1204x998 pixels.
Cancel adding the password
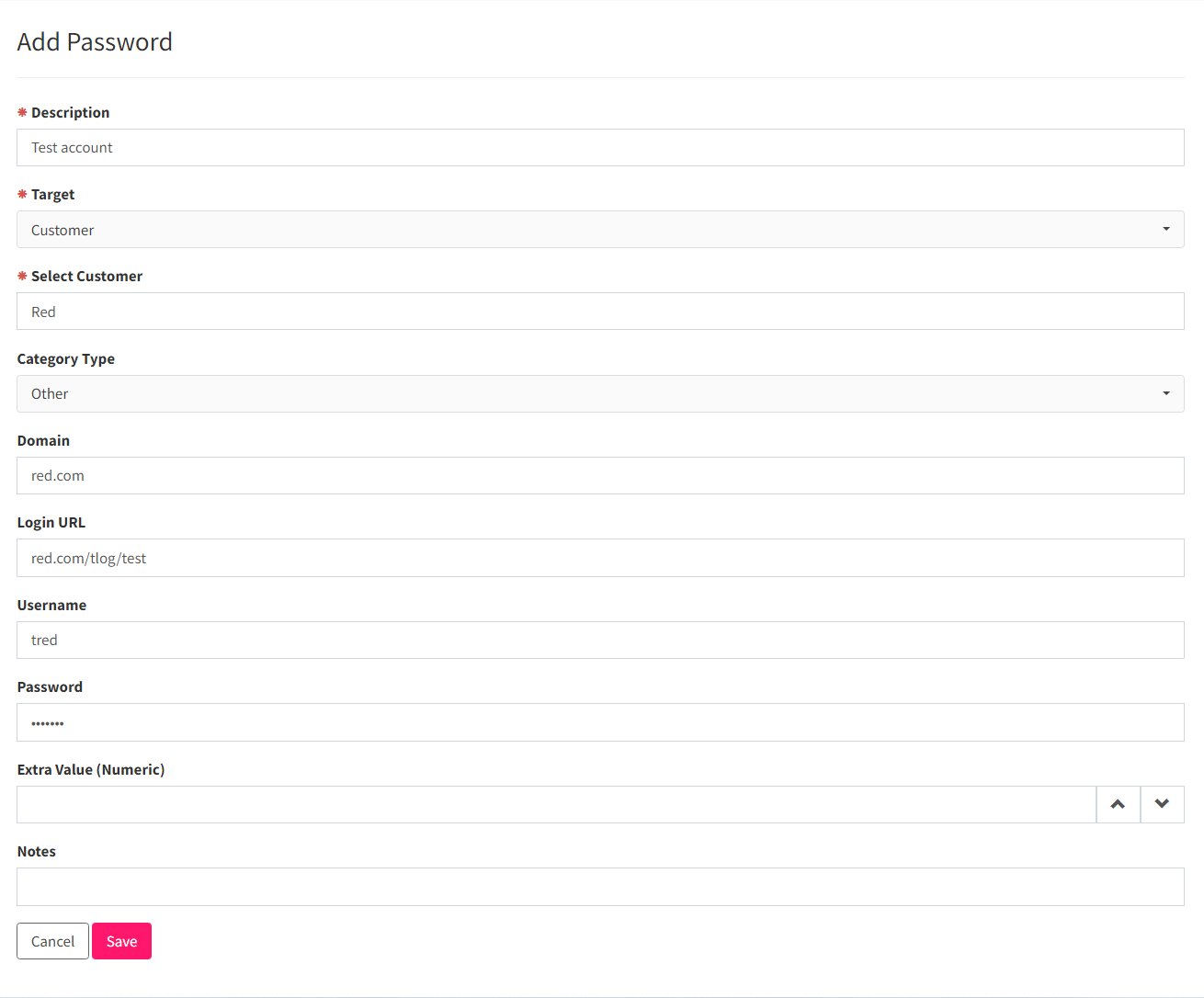tap(52, 941)
